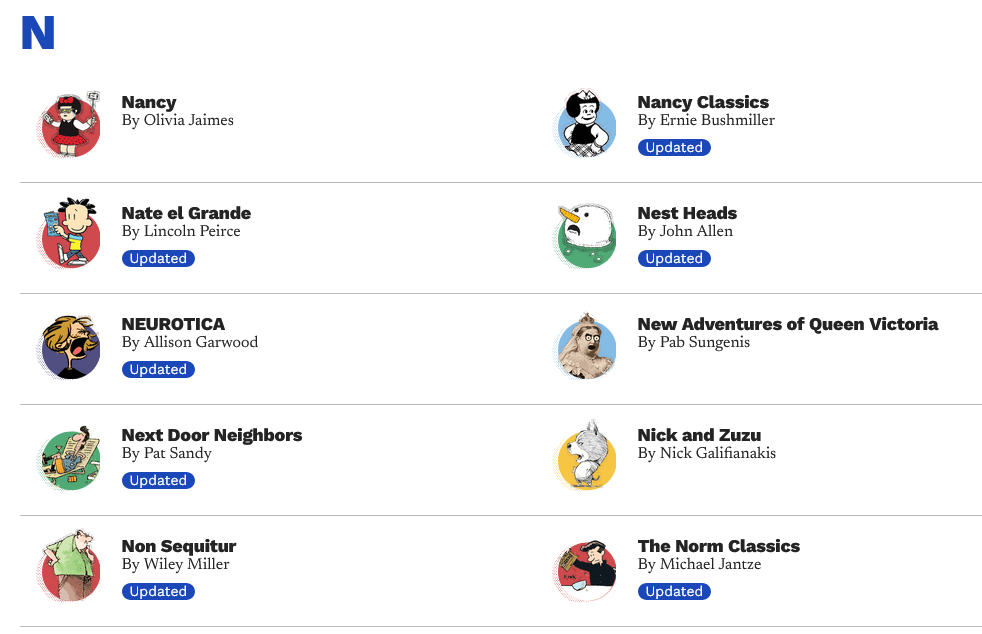Click the Nancy comic avatar icon

tap(70, 126)
